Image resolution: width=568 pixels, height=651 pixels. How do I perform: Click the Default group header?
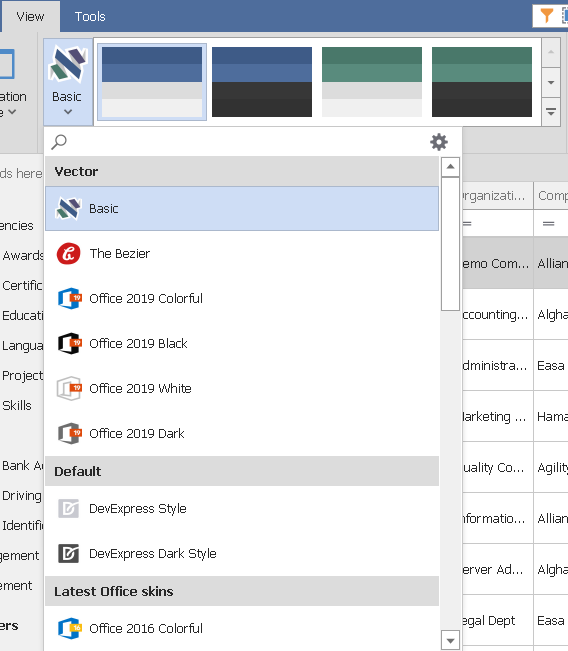click(x=242, y=471)
